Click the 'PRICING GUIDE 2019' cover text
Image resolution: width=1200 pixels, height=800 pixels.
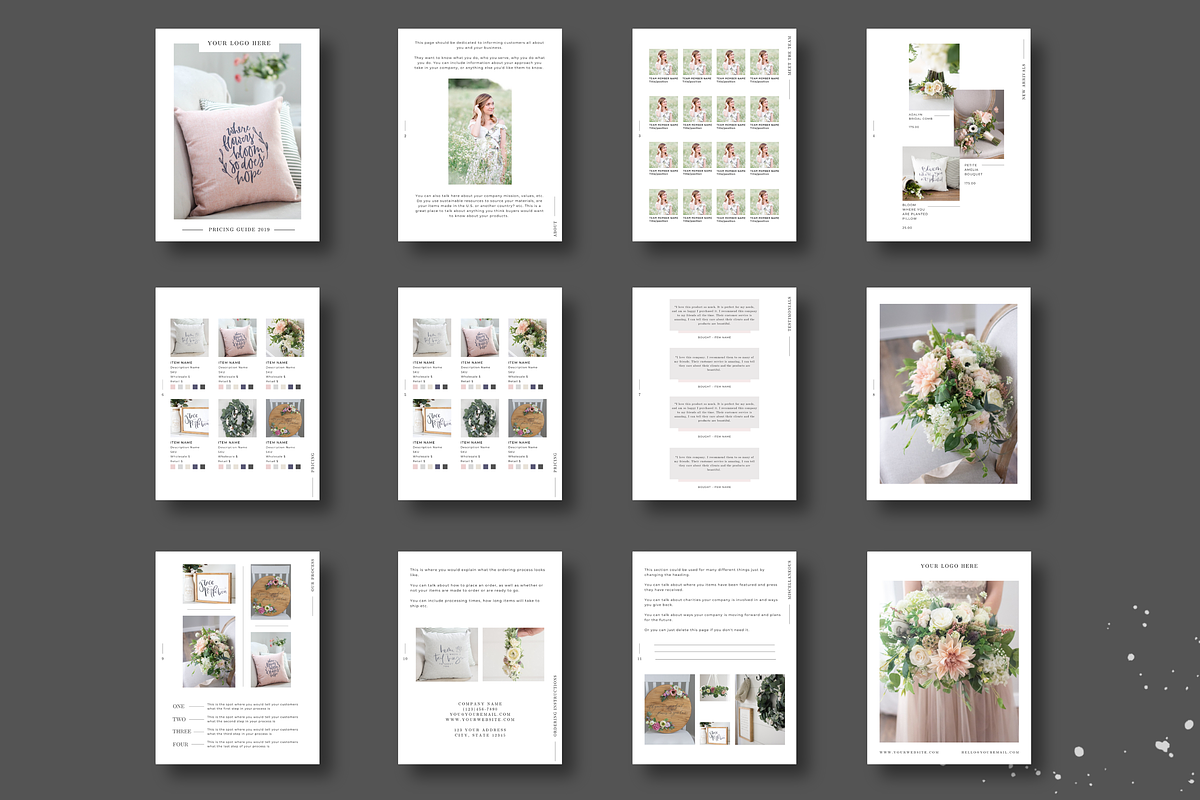pos(238,230)
